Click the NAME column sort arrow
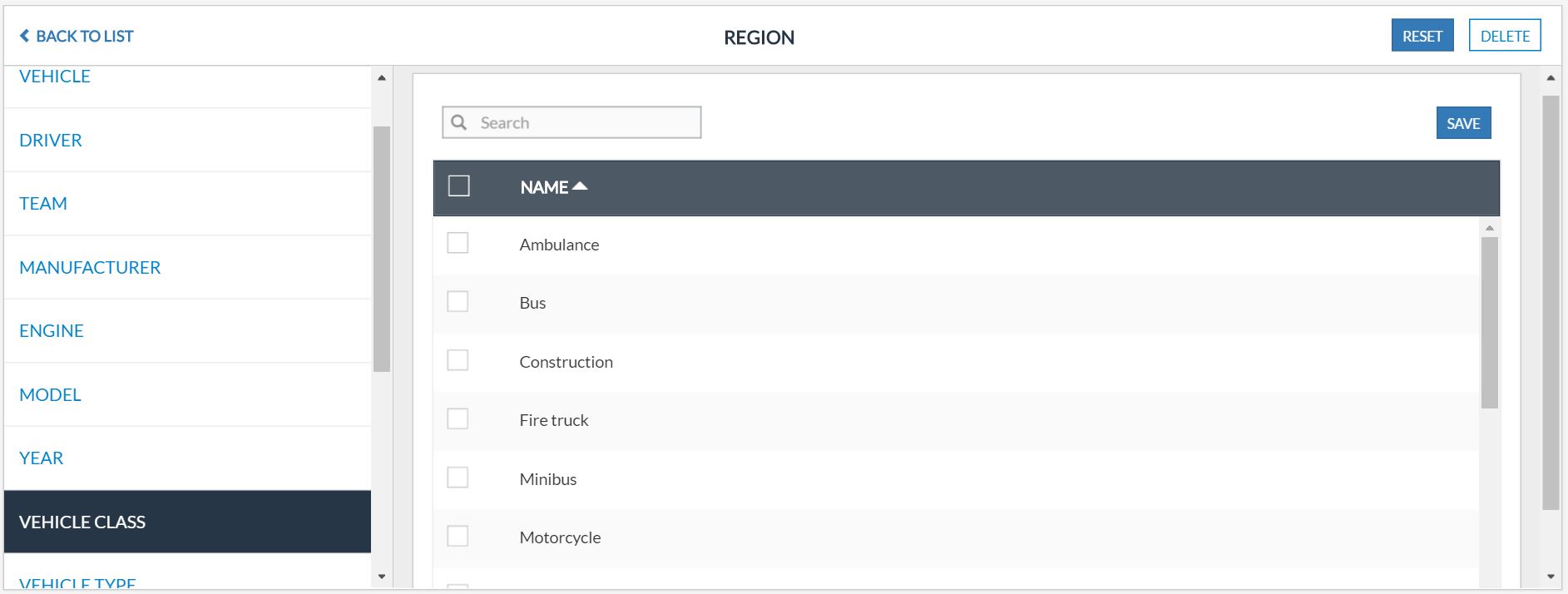The image size is (1568, 594). (580, 186)
